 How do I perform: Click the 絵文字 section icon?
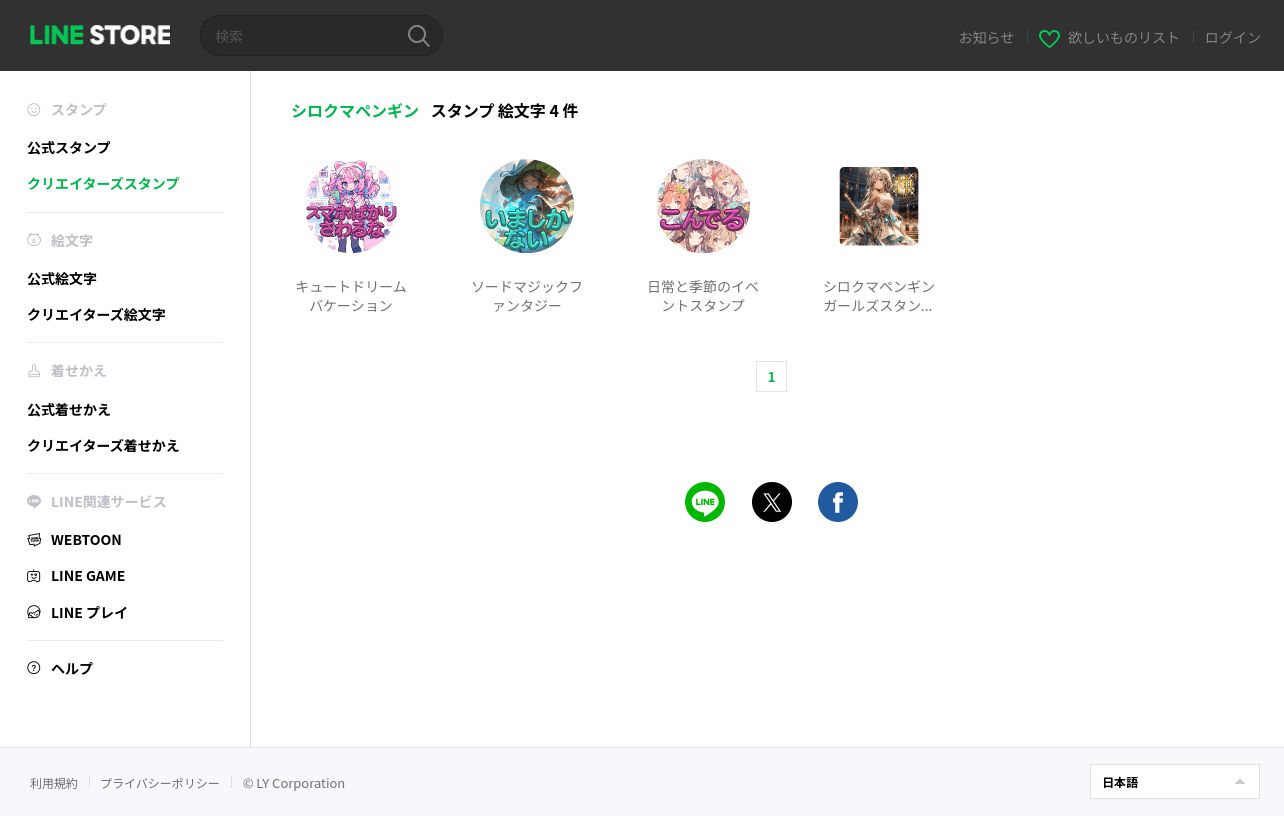tap(34, 240)
